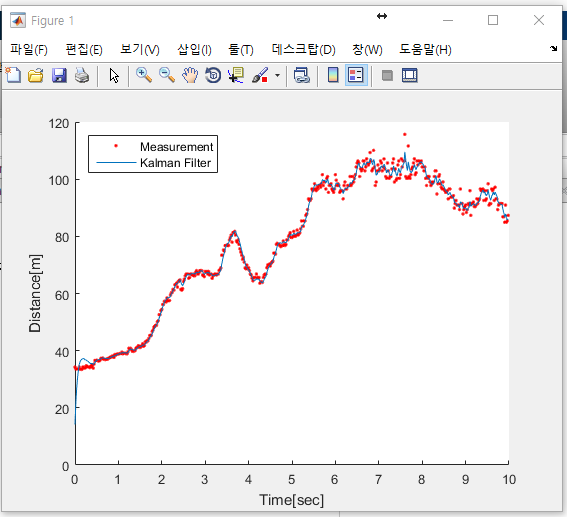Choose the Brush/Select Data tool

coord(260,76)
